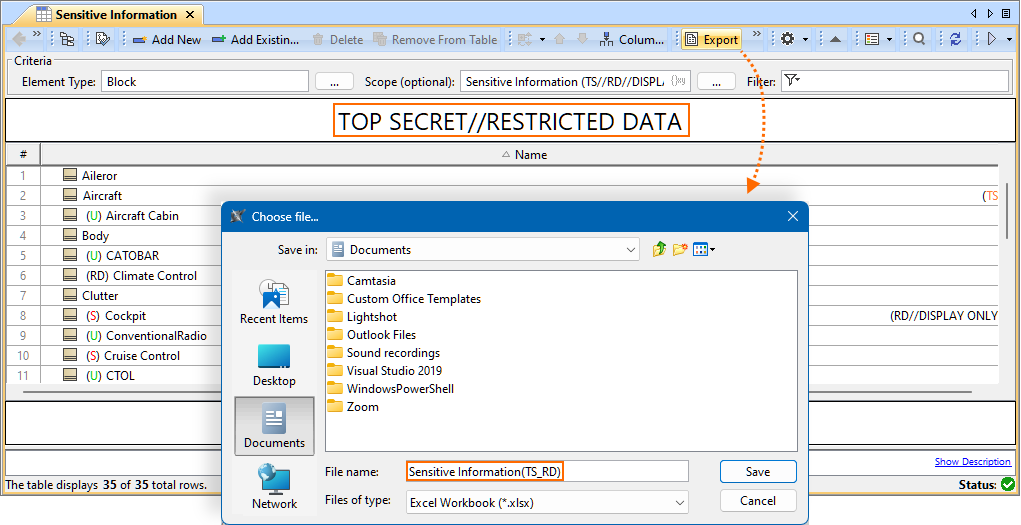This screenshot has width=1021, height=525.
Task: Click Add Existing toolbar button
Action: click(256, 40)
